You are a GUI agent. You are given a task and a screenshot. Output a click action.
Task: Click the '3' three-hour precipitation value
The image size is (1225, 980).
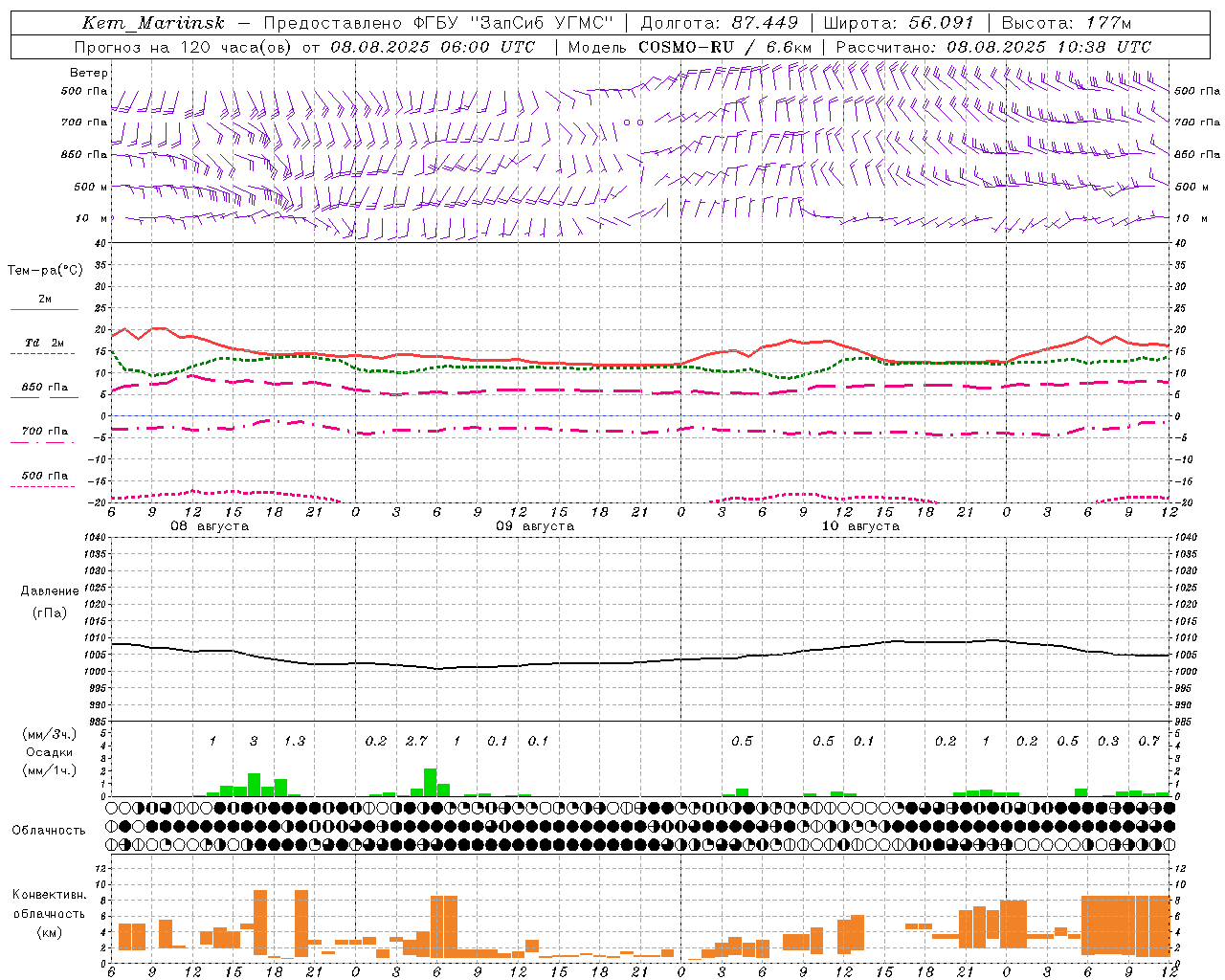point(254,741)
